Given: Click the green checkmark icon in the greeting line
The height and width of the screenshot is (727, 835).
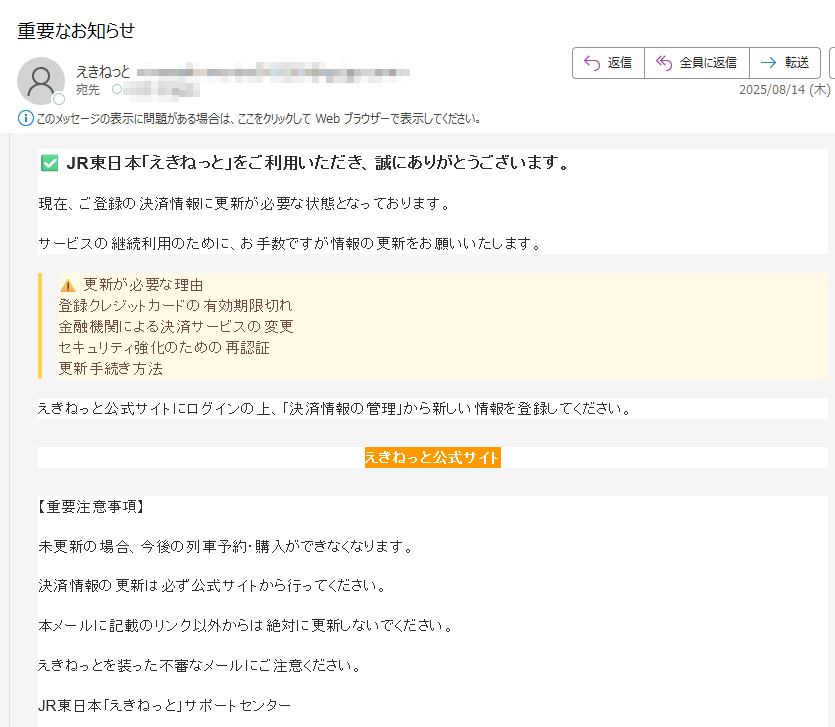Looking at the screenshot, I should pyautogui.click(x=50, y=163).
